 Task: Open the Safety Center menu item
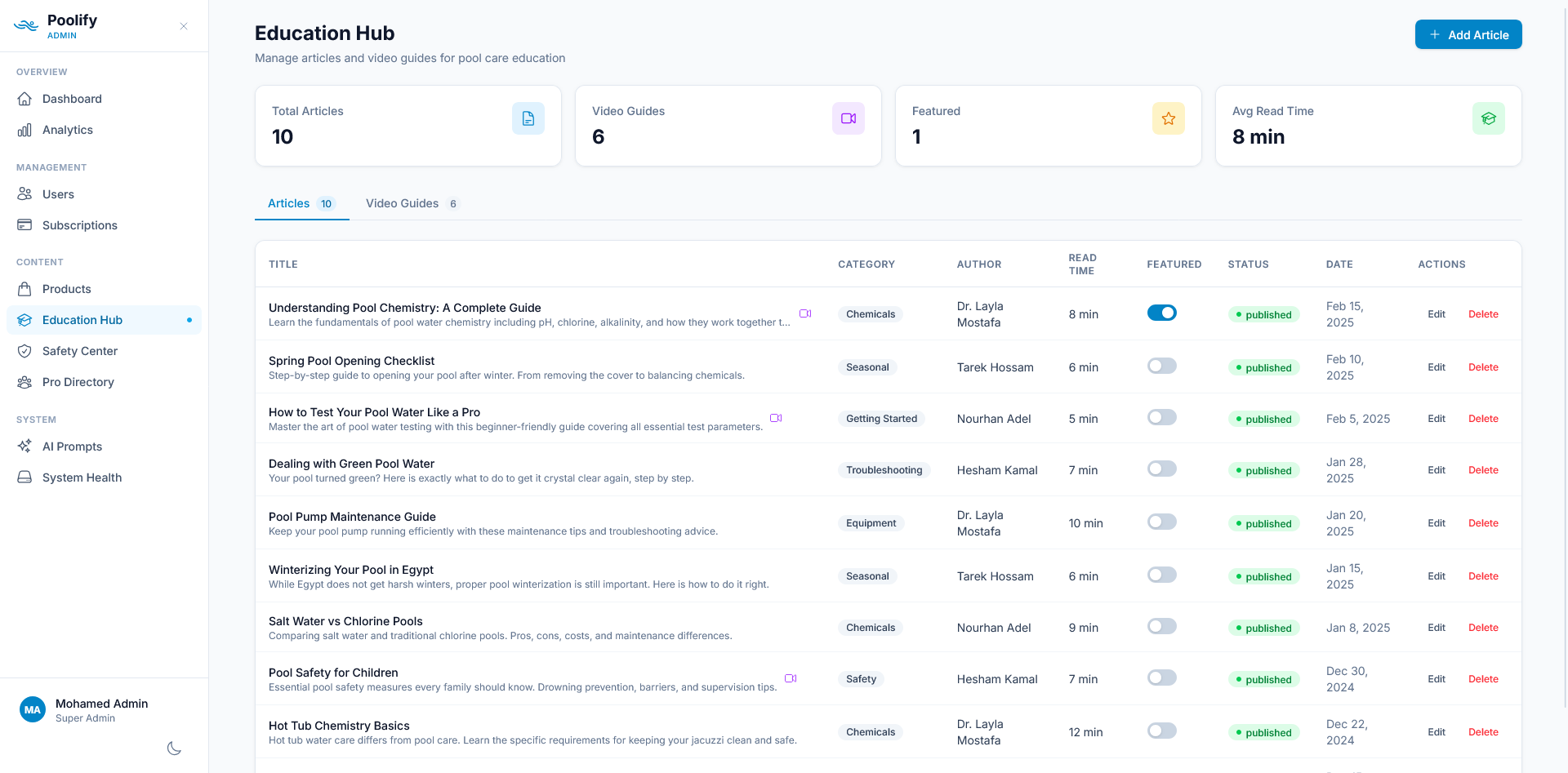point(104,351)
